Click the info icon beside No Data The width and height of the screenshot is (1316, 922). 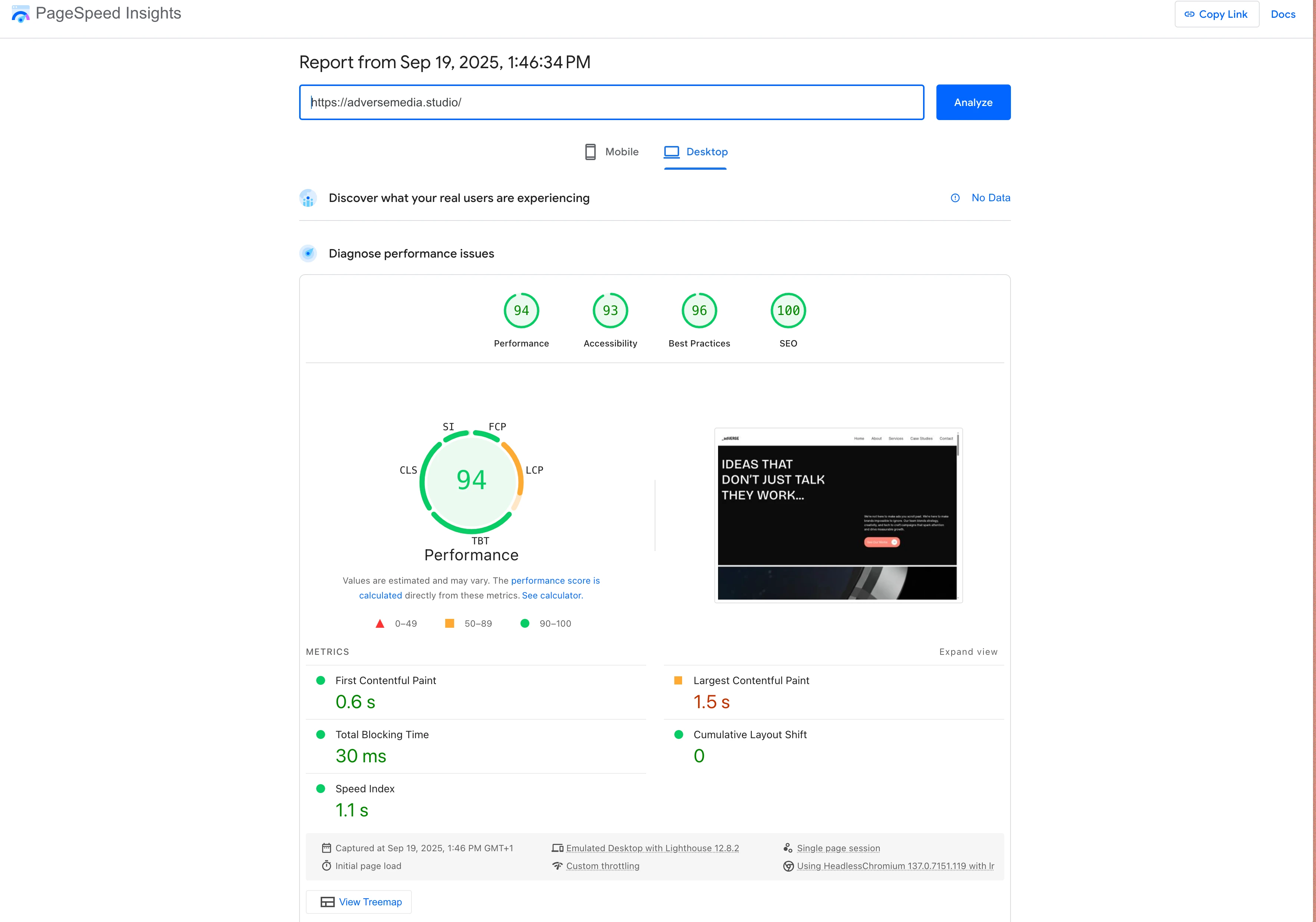coord(955,198)
